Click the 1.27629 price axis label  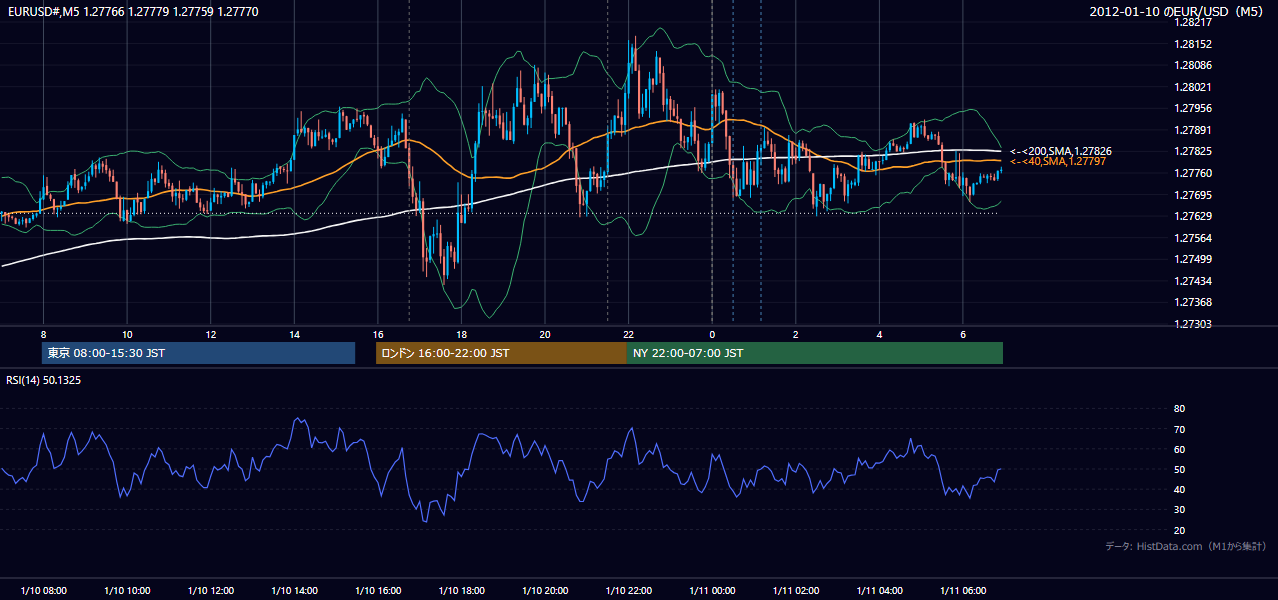click(1194, 216)
